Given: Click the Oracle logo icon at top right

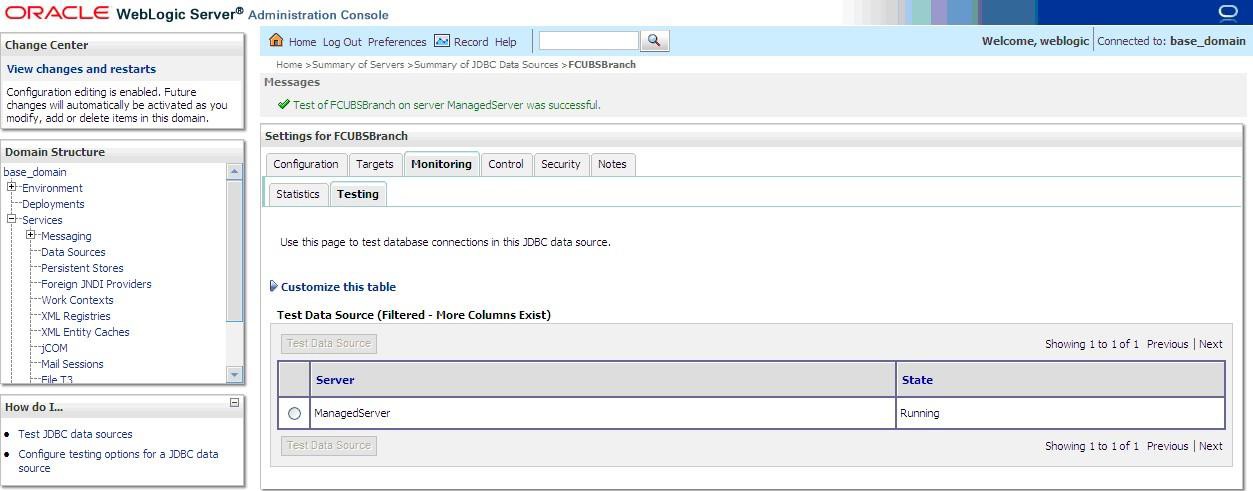Looking at the screenshot, I should (x=1228, y=13).
